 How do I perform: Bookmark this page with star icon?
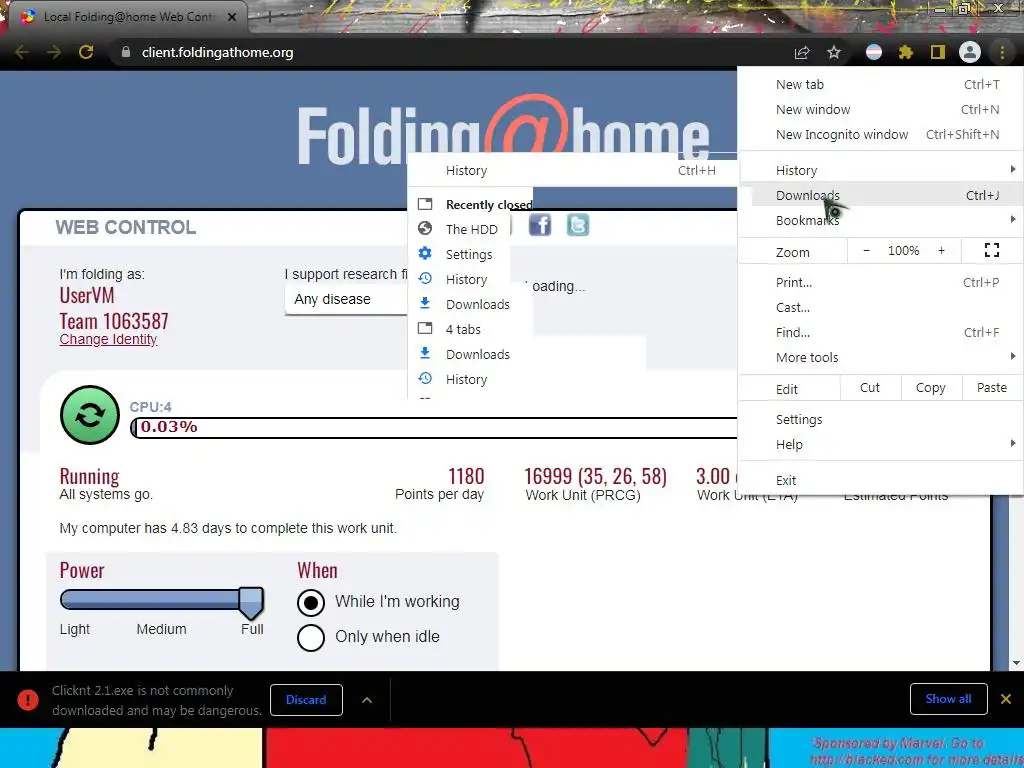pos(834,52)
